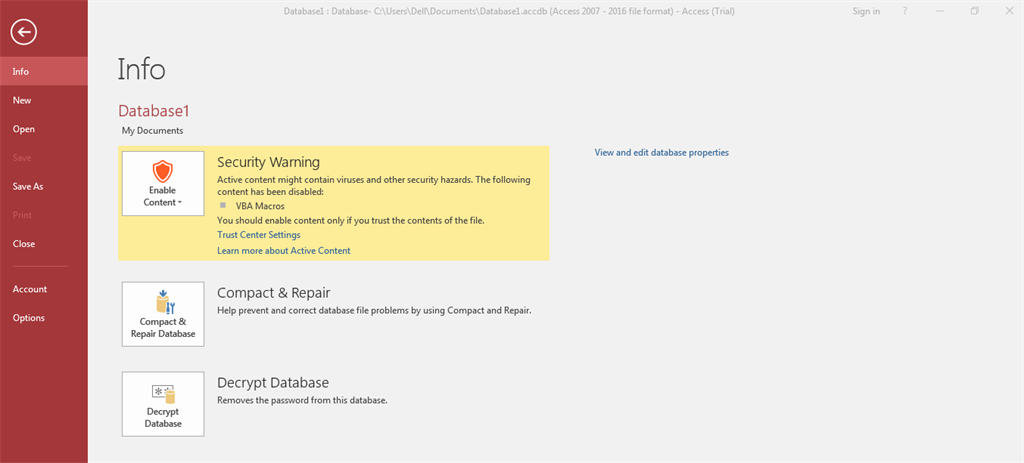Screen dimensions: 1024x463
Task: Open the Account page
Action: [30, 289]
